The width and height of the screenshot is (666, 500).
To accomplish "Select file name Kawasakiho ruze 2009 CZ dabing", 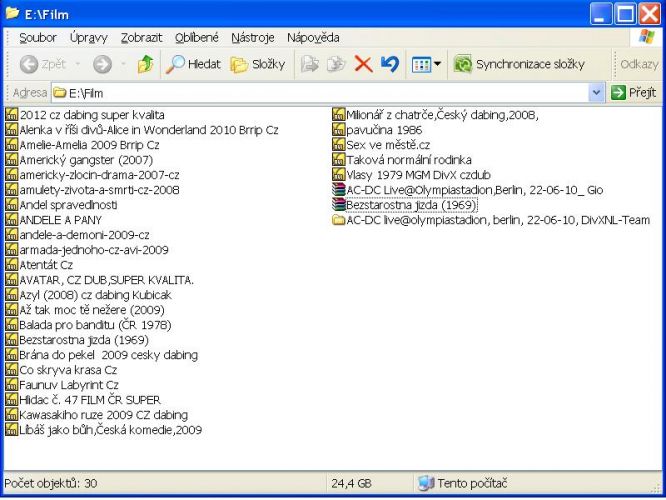I will pos(104,415).
